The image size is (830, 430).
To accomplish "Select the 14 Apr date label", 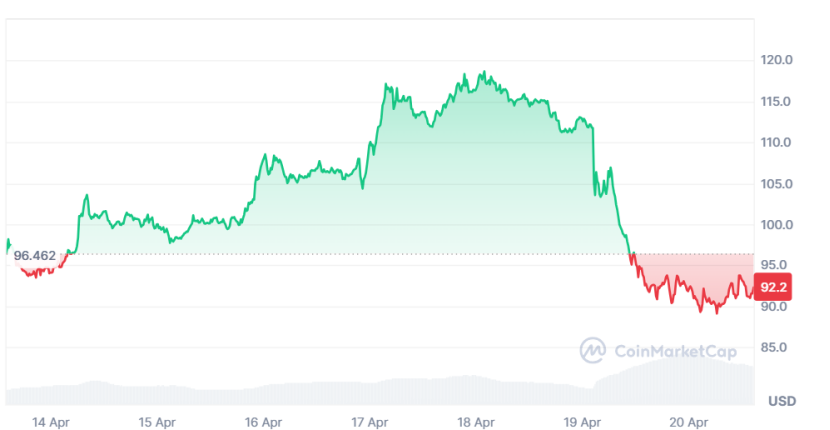I will 50,422.
